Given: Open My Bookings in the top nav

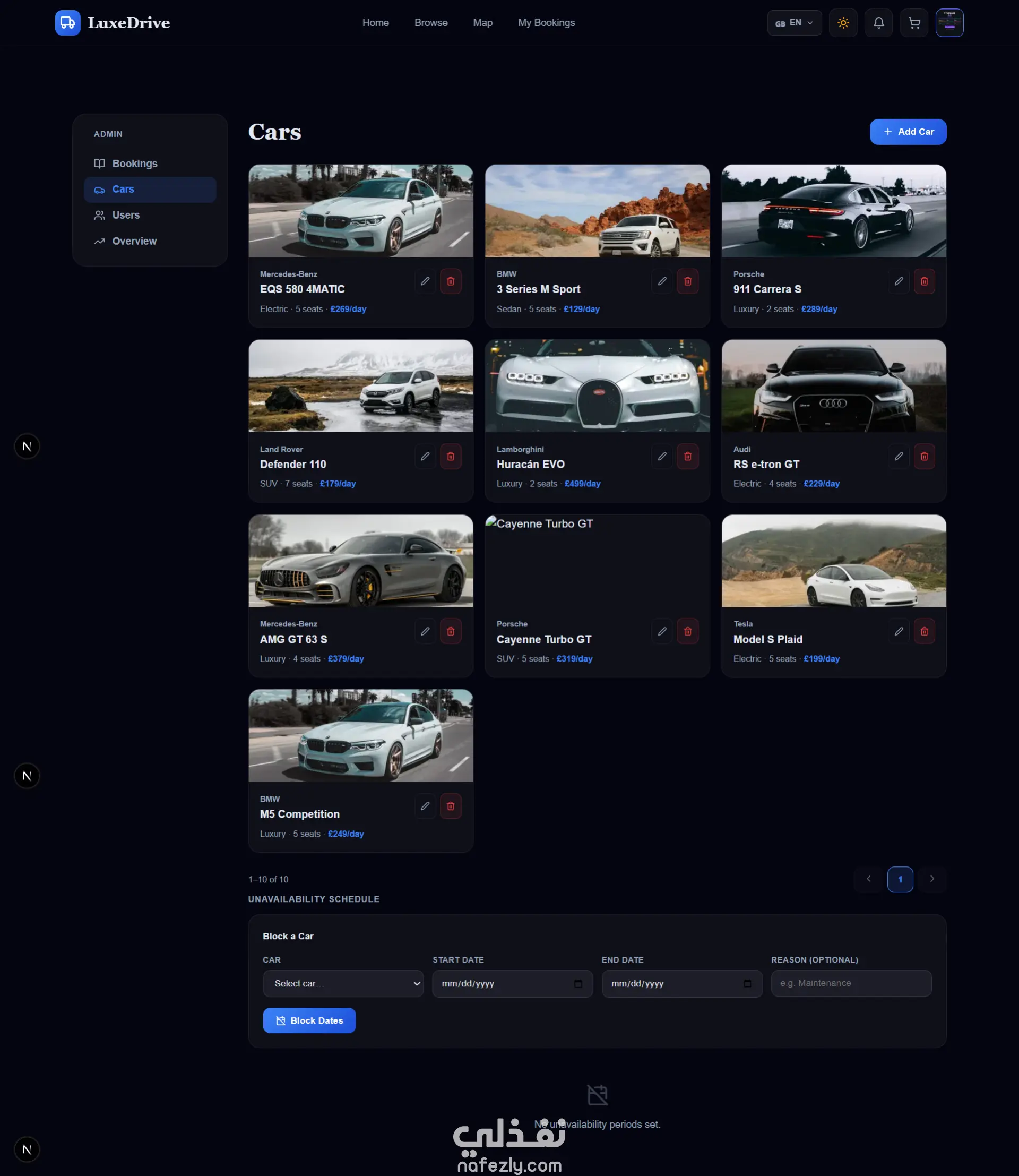Looking at the screenshot, I should tap(547, 23).
